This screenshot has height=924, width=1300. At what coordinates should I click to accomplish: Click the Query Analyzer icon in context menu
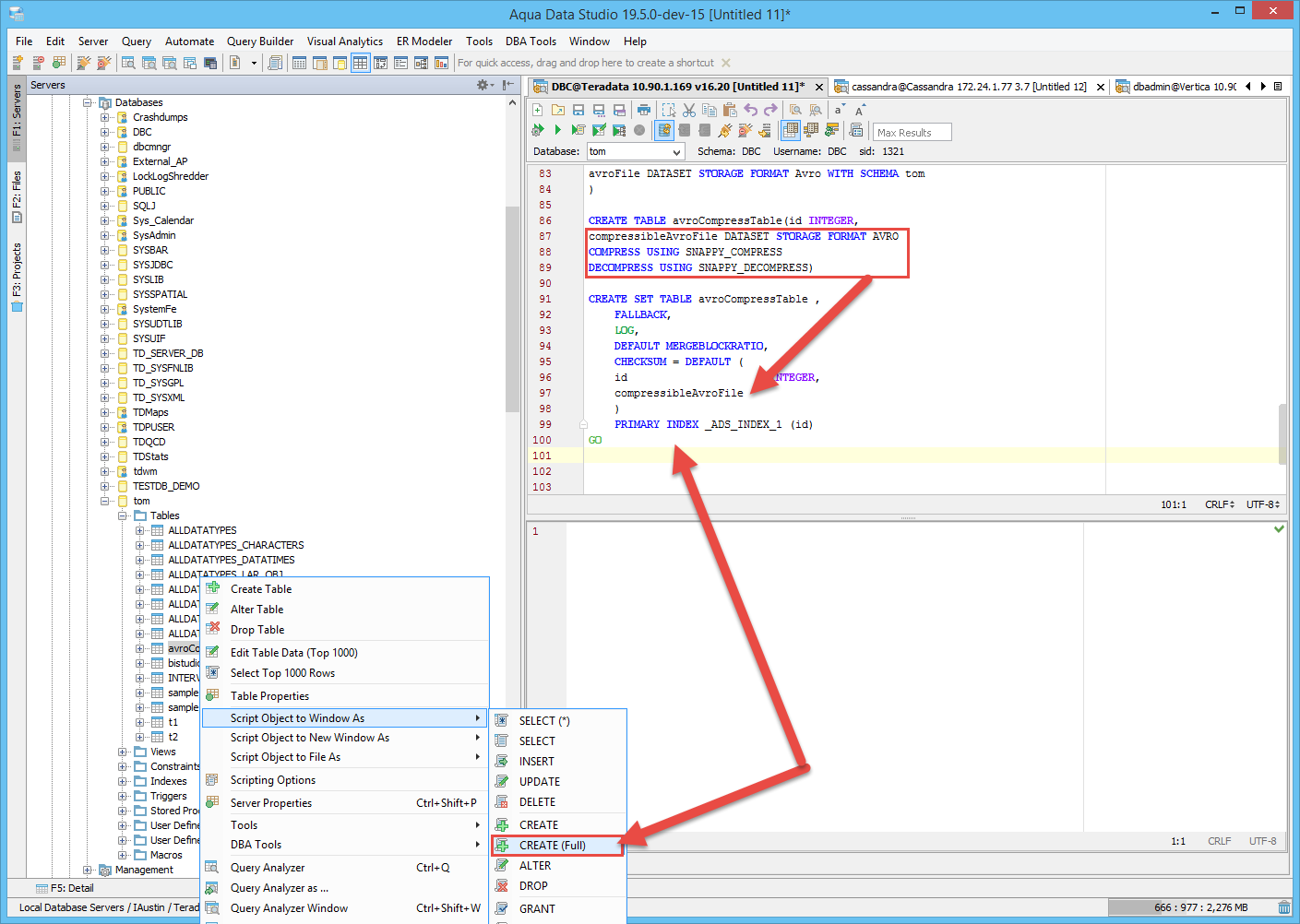click(x=213, y=867)
